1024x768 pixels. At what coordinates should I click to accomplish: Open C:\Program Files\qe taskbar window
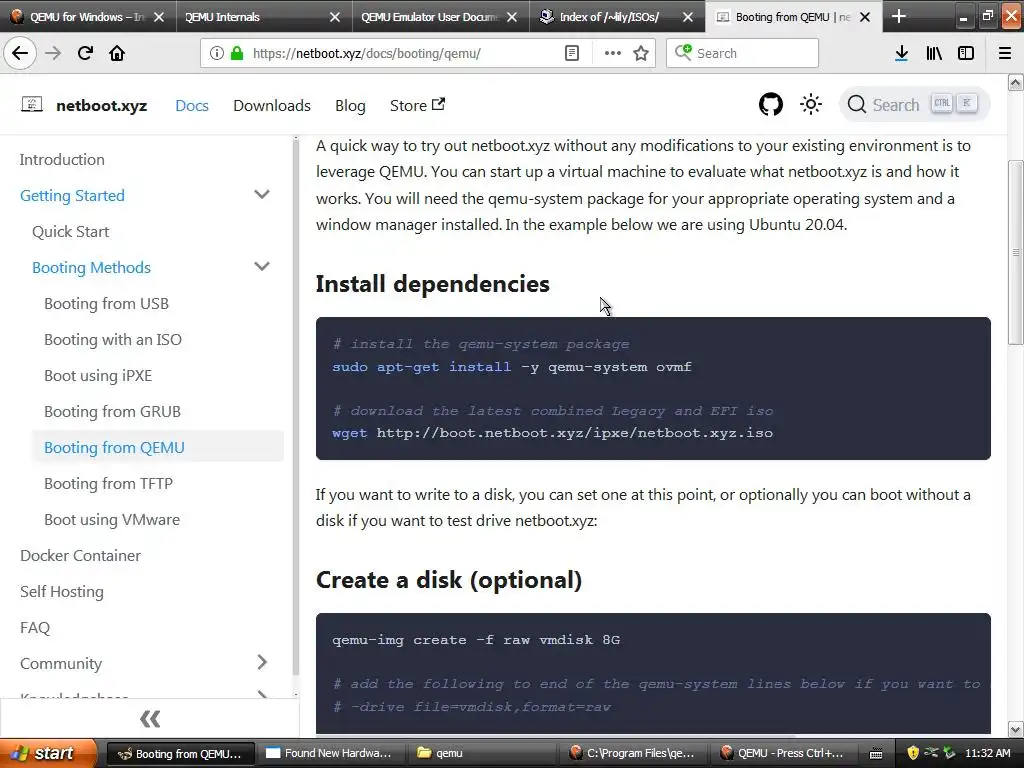click(631, 753)
